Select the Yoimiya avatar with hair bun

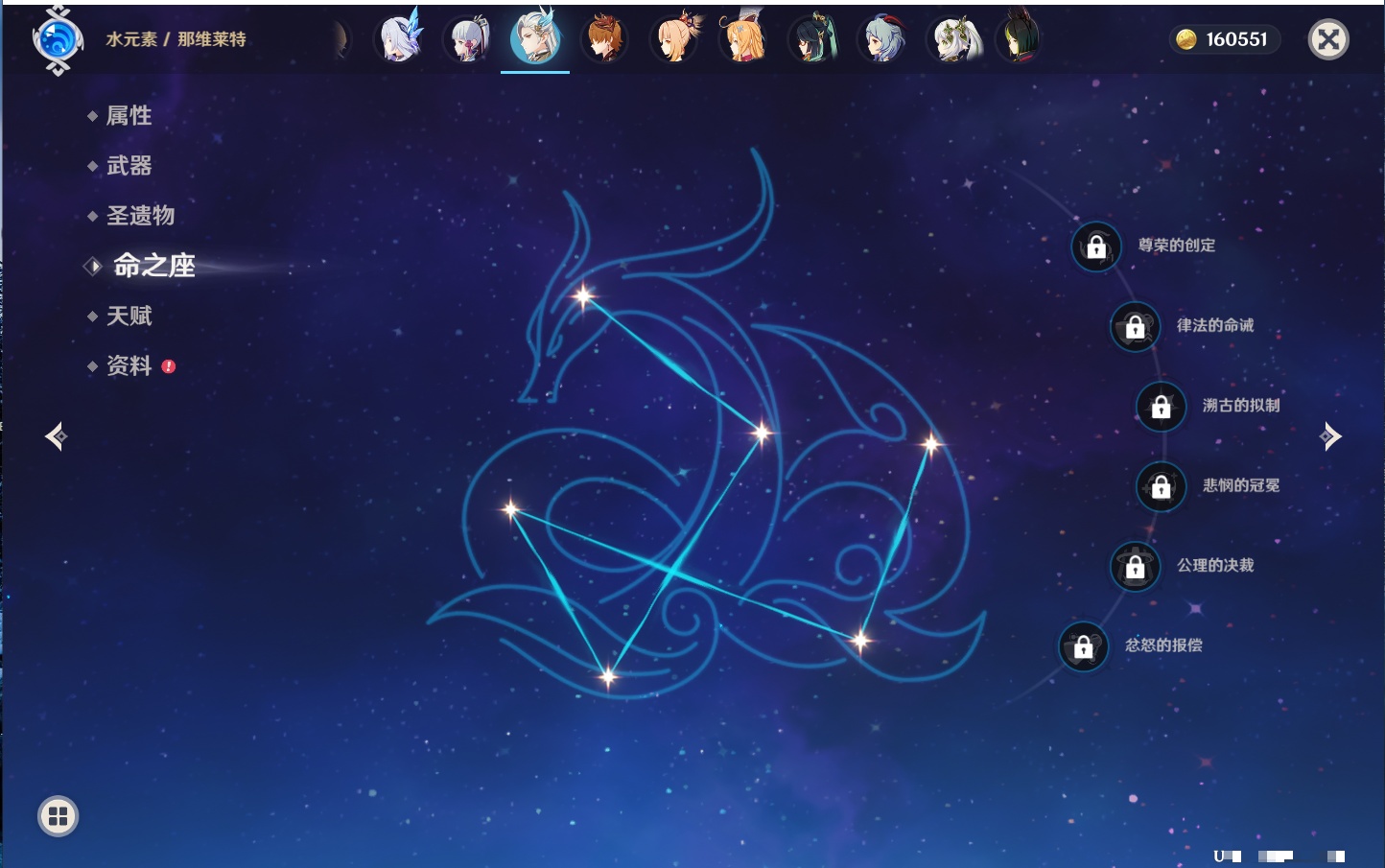676,39
